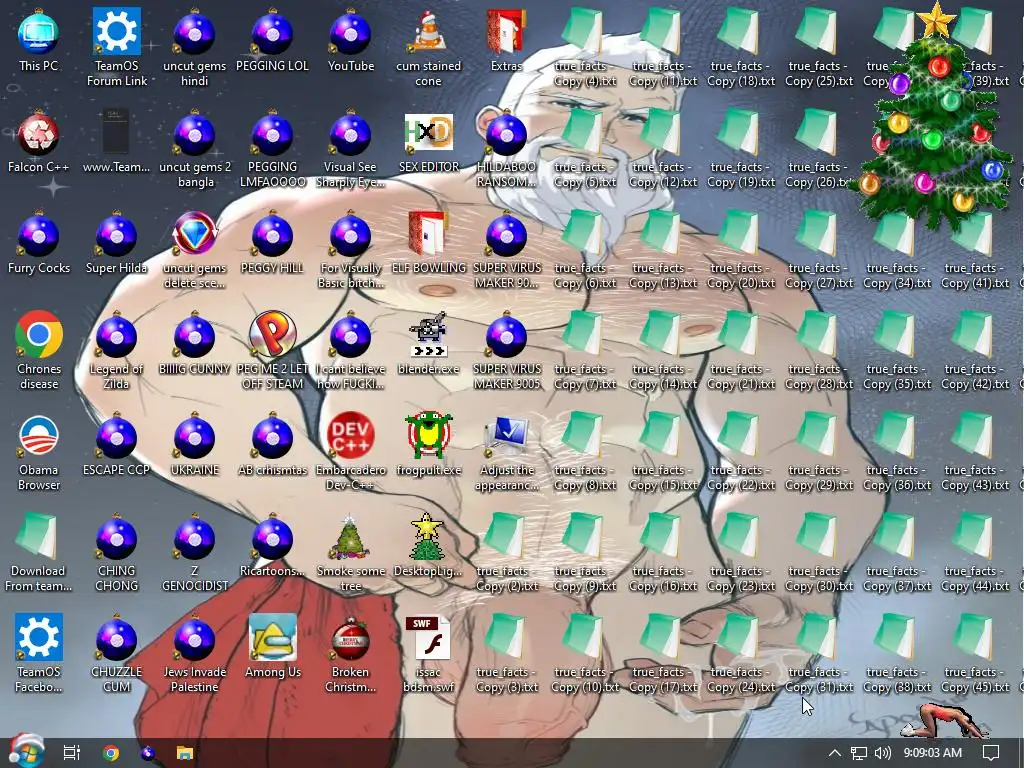Select the ESCAPE CCP icon
The height and width of the screenshot is (768, 1024).
coord(116,445)
